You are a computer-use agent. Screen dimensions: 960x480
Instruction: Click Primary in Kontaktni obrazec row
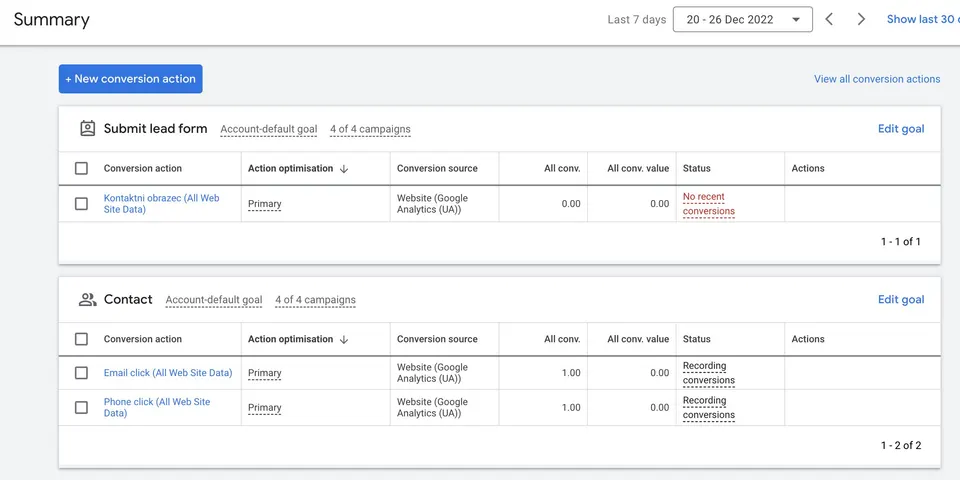[264, 204]
